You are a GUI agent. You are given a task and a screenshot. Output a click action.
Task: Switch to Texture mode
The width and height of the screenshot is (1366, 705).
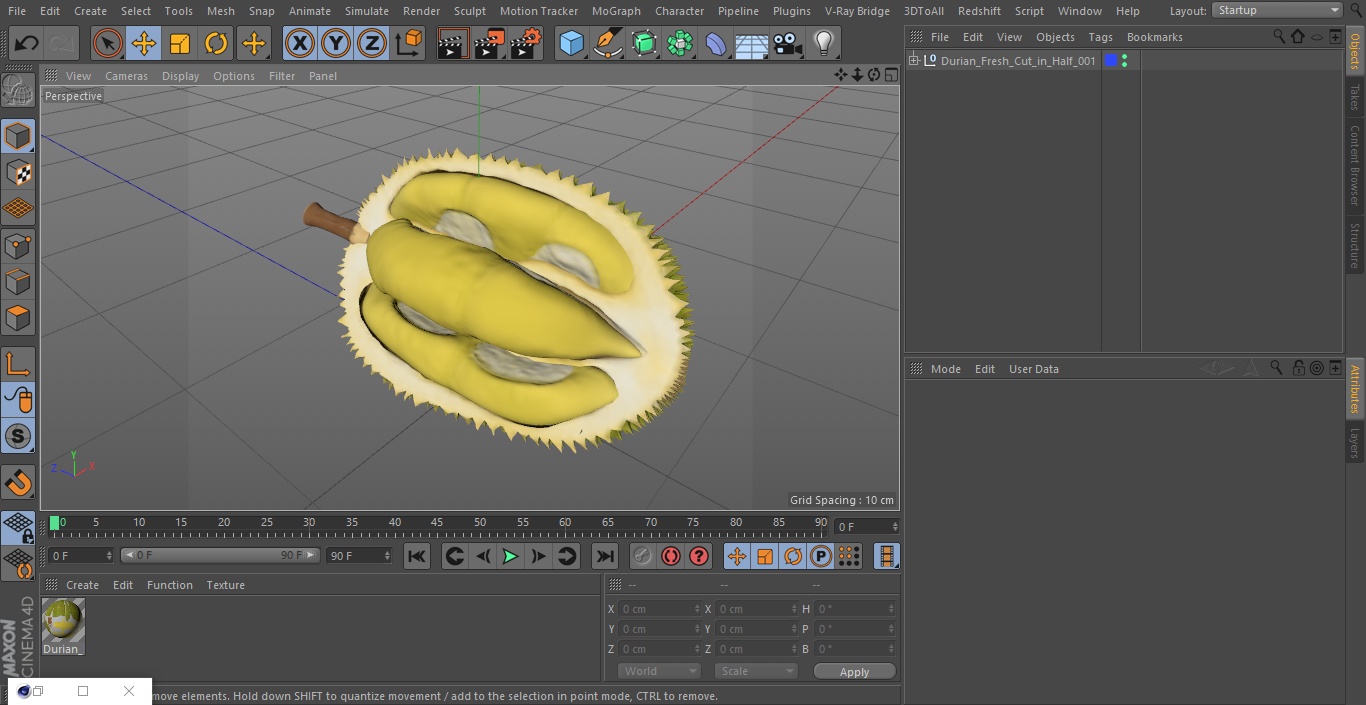(x=18, y=173)
